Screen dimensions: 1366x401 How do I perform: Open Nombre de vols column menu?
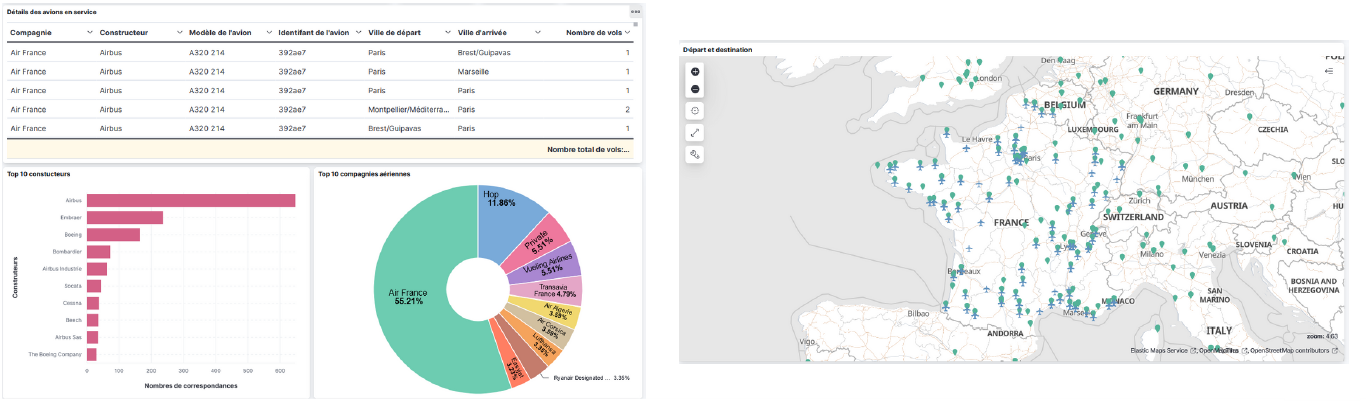(628, 33)
